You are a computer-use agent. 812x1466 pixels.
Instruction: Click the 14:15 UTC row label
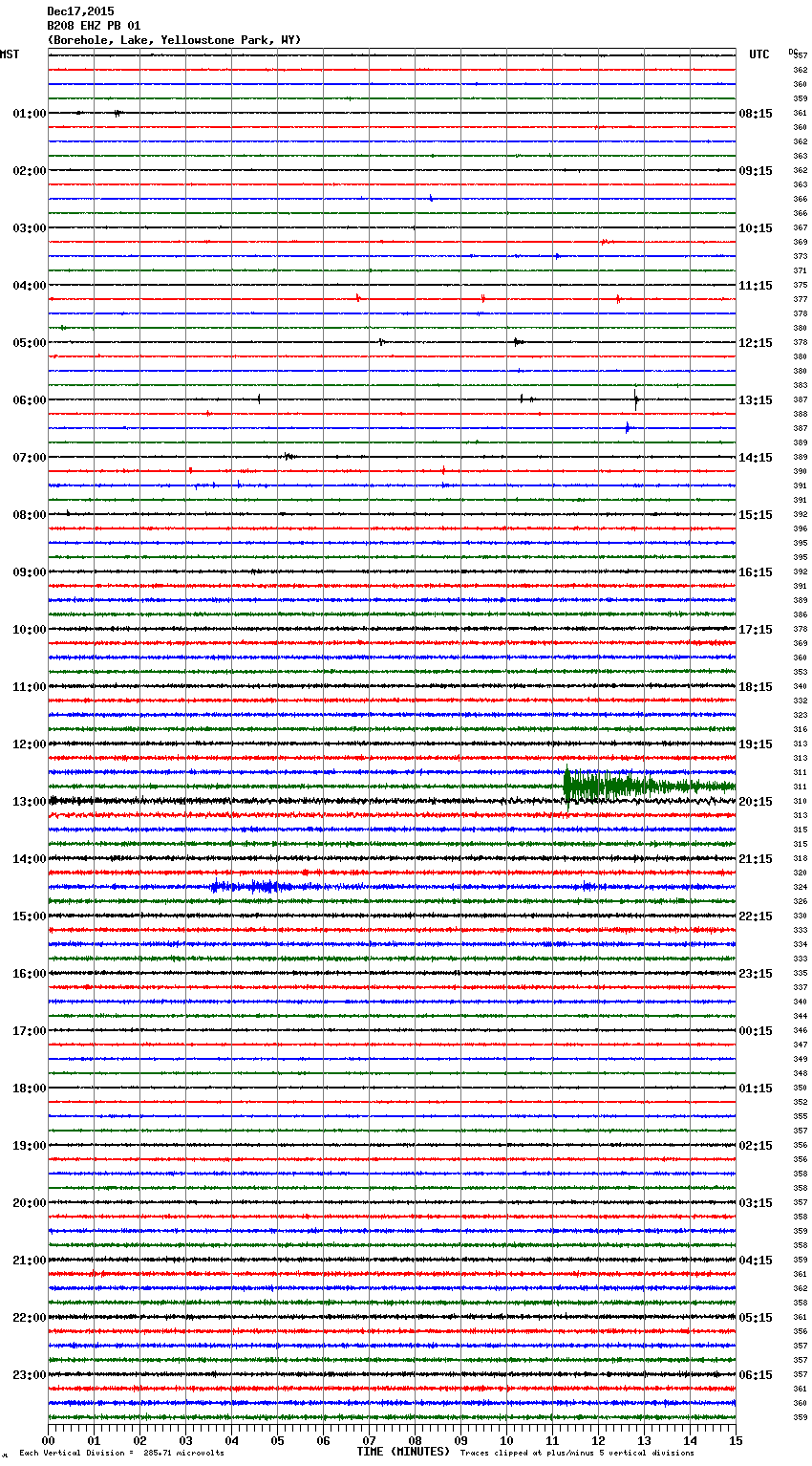coord(756,458)
